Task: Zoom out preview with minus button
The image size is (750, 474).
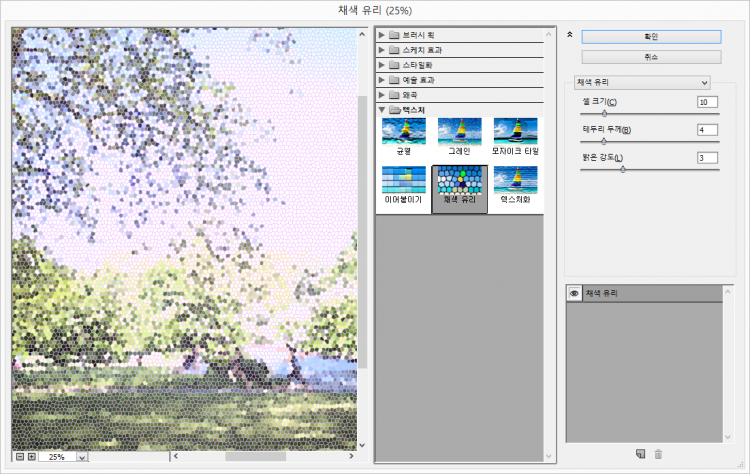Action: (x=20, y=457)
